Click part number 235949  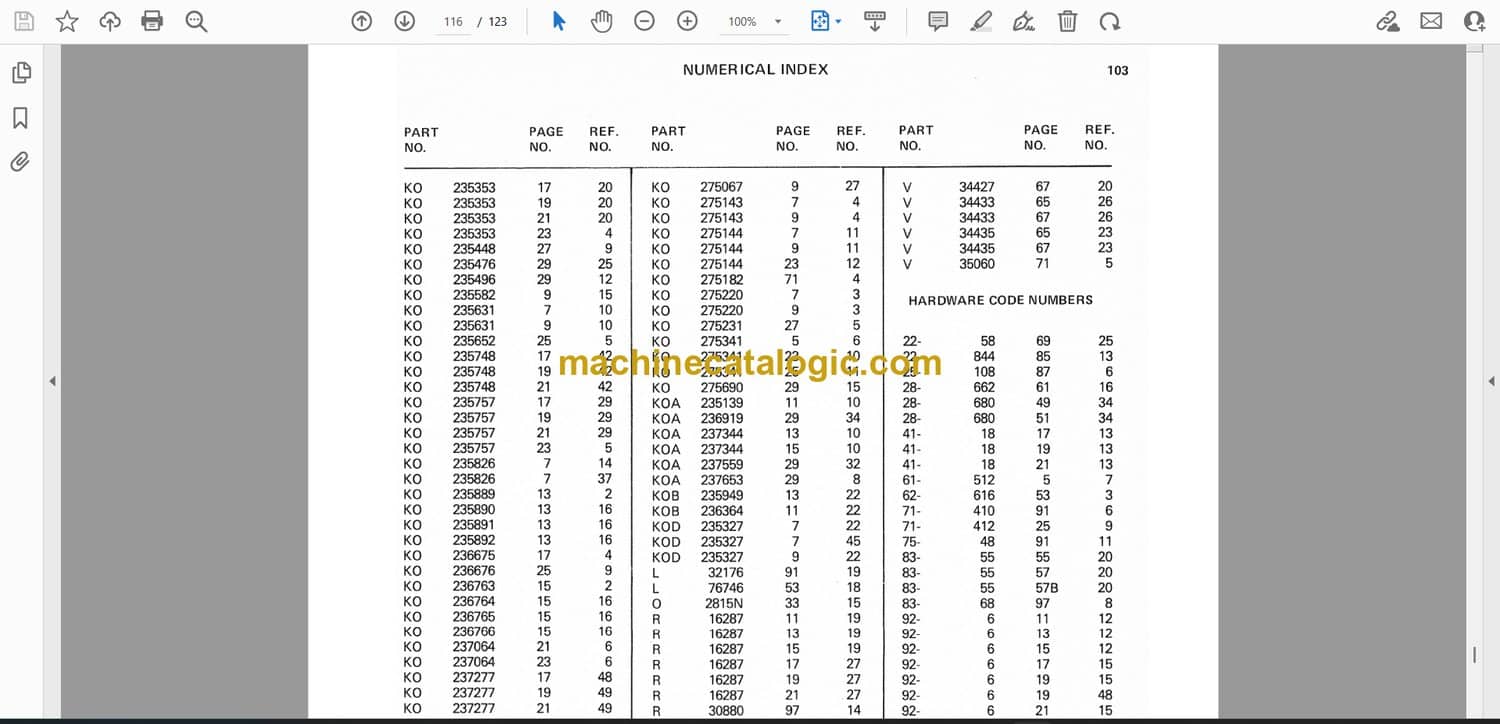[x=721, y=495]
